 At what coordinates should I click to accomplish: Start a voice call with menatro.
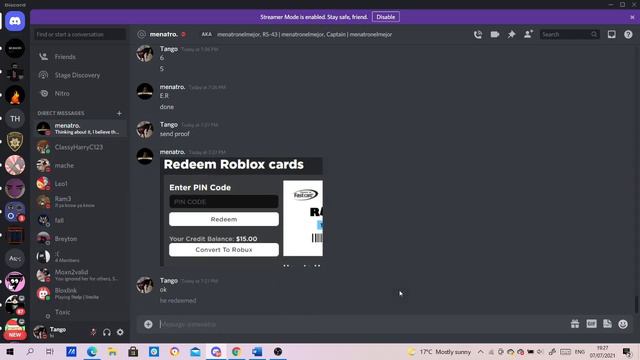pos(478,34)
